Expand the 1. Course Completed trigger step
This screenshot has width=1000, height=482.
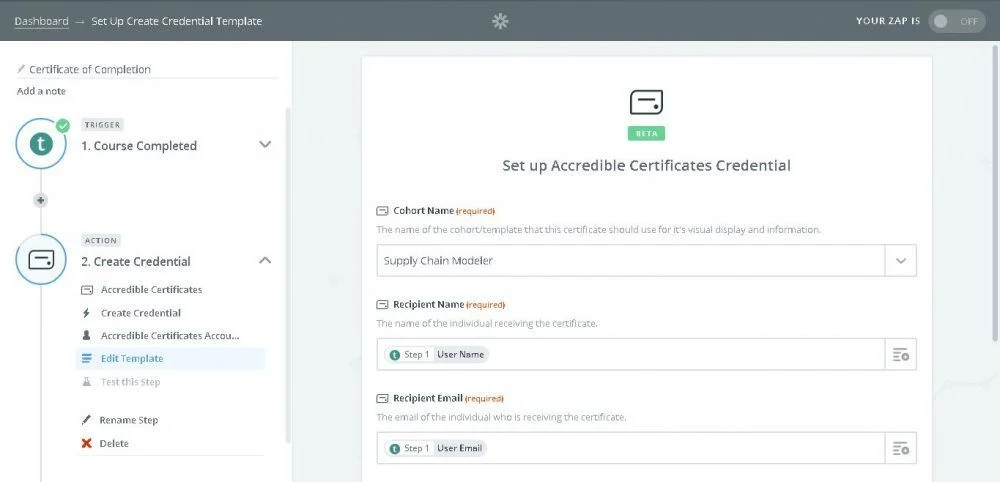(265, 144)
